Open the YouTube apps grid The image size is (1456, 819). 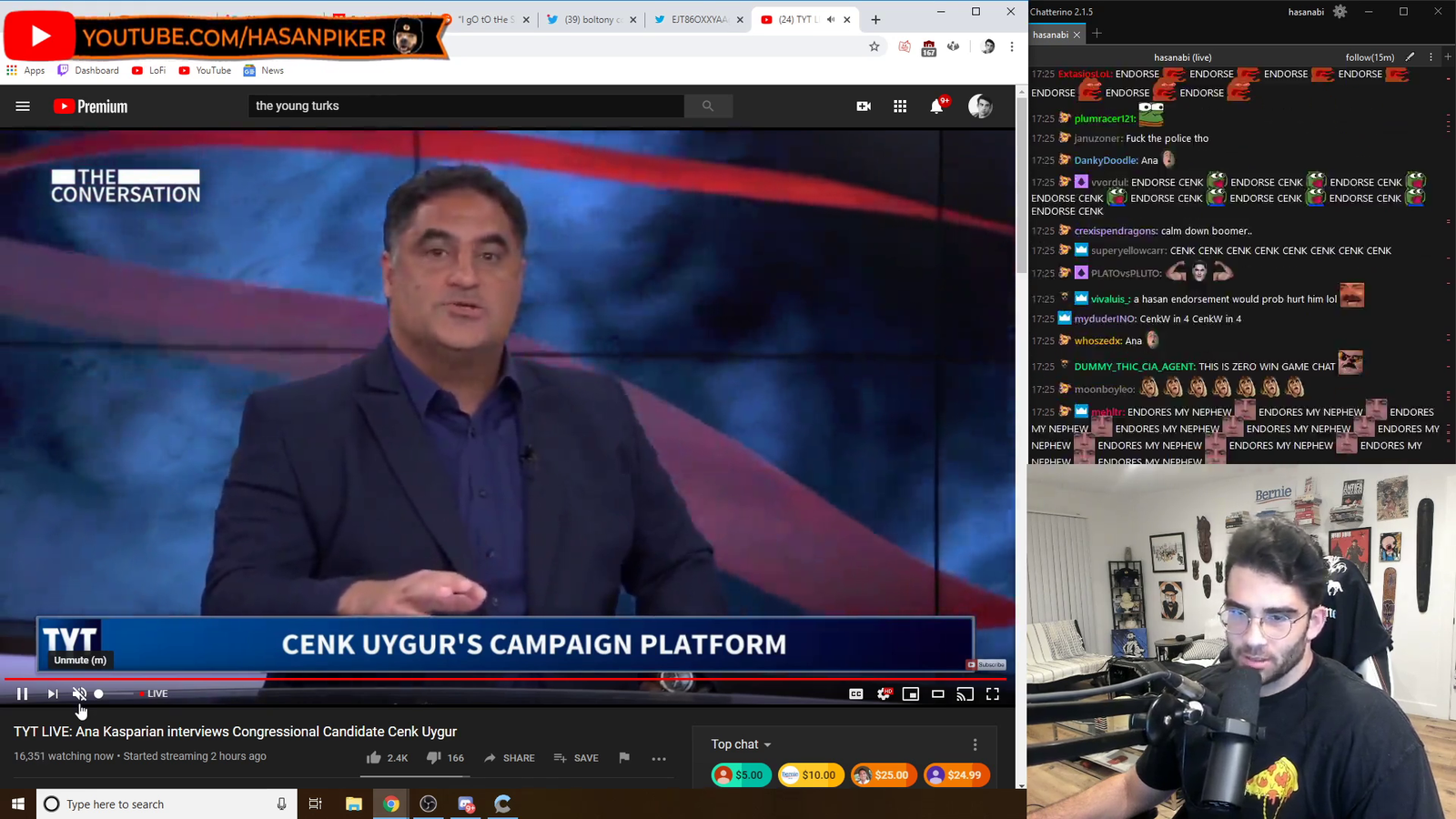900,106
